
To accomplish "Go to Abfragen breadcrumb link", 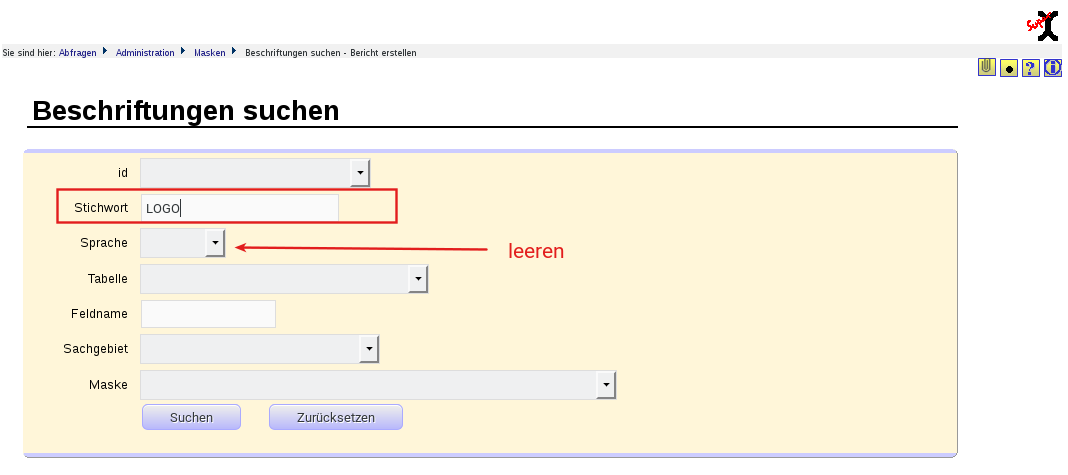I will [78, 52].
